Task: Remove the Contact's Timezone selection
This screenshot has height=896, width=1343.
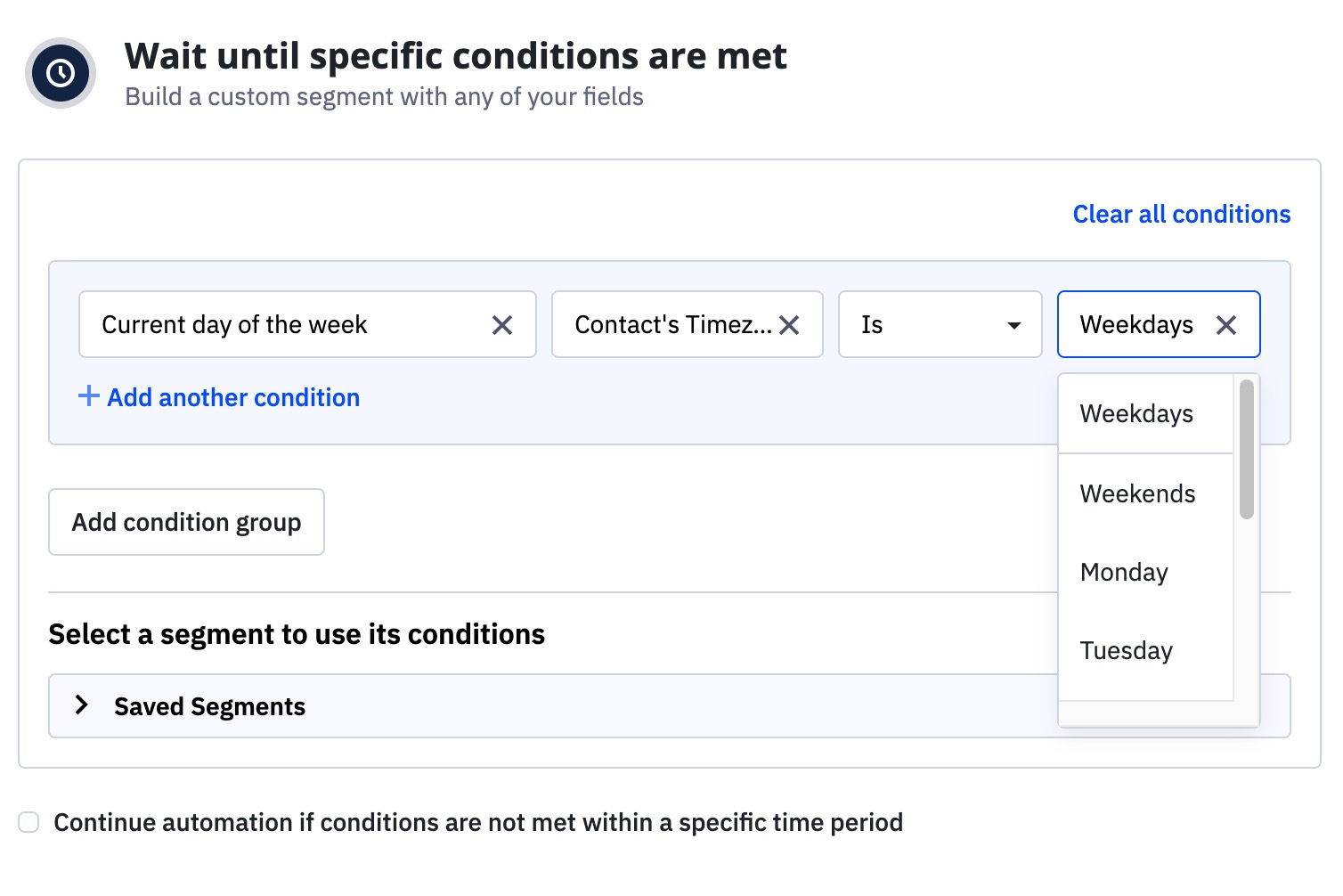Action: click(789, 325)
